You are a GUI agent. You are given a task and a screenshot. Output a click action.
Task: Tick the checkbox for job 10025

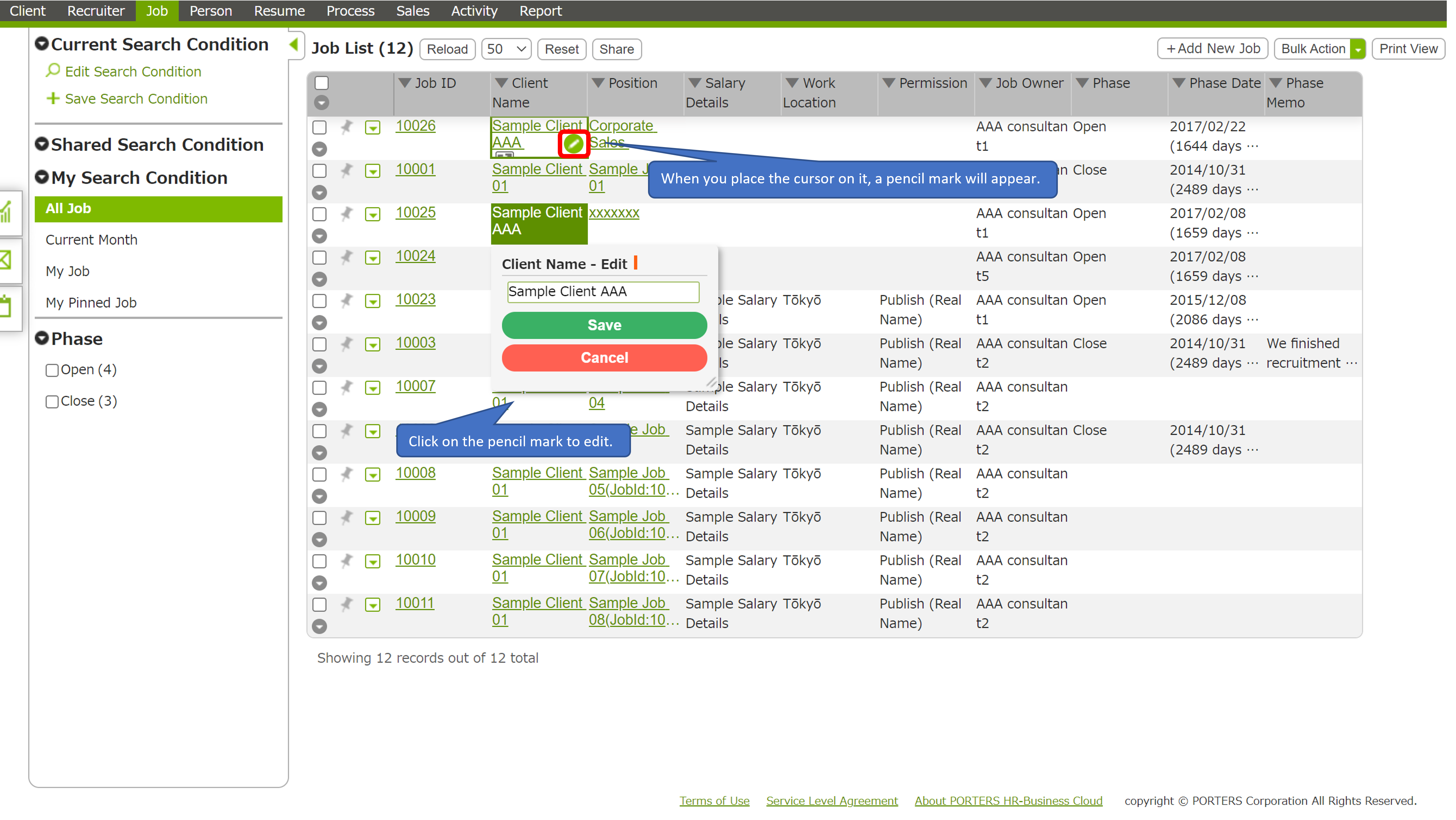319,214
